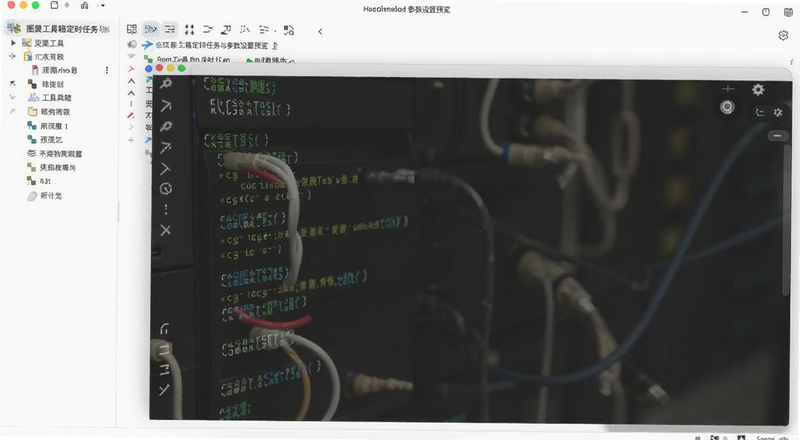The image size is (800, 440).
Task: Click the clock-circle icon in dark sidebar
Action: click(x=166, y=189)
